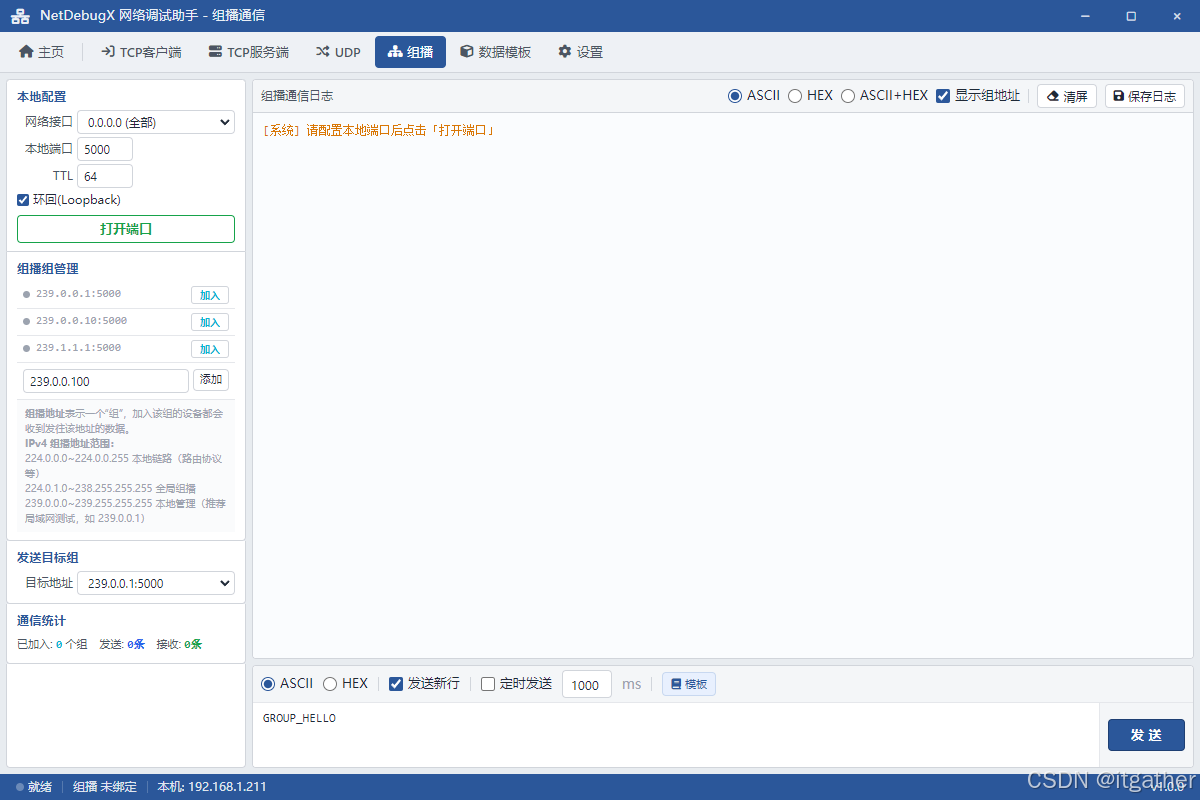Screen dimensions: 1200x800
Task: Enable the 定时发送 checkbox
Action: click(x=488, y=684)
